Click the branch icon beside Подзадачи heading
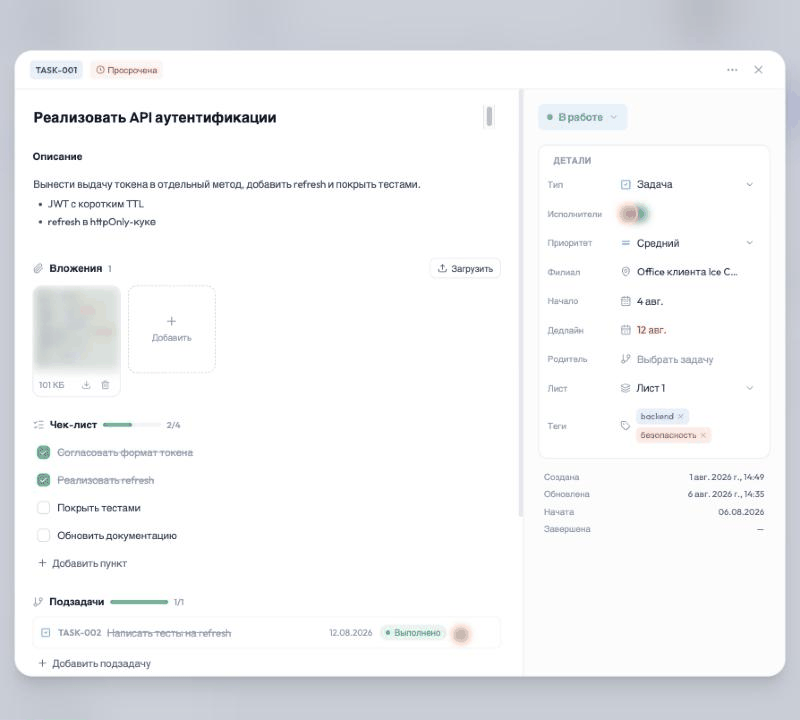The image size is (800, 720). pos(38,602)
